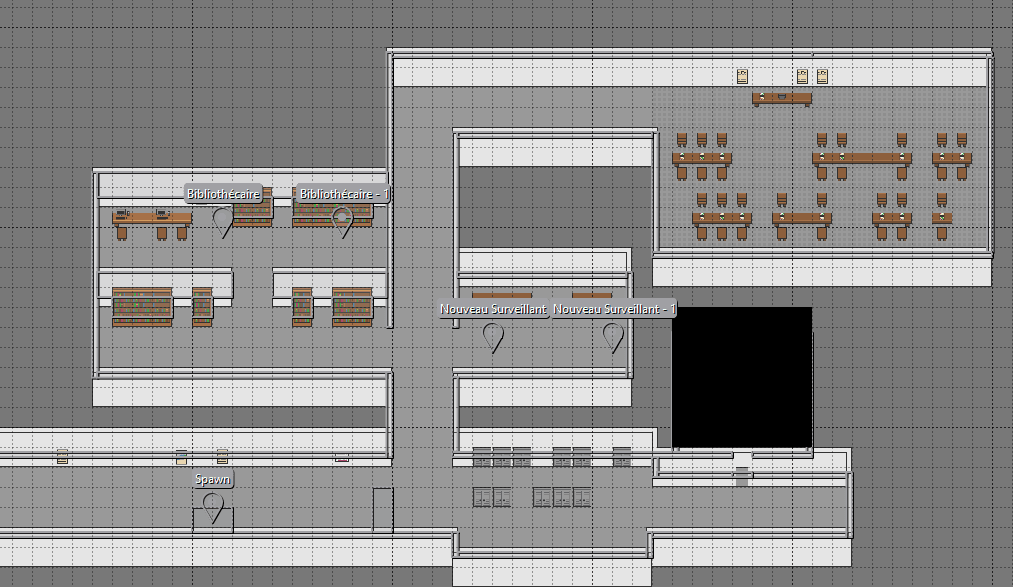
Task: Click the leftmost poster on classroom wall
Action: click(x=742, y=76)
